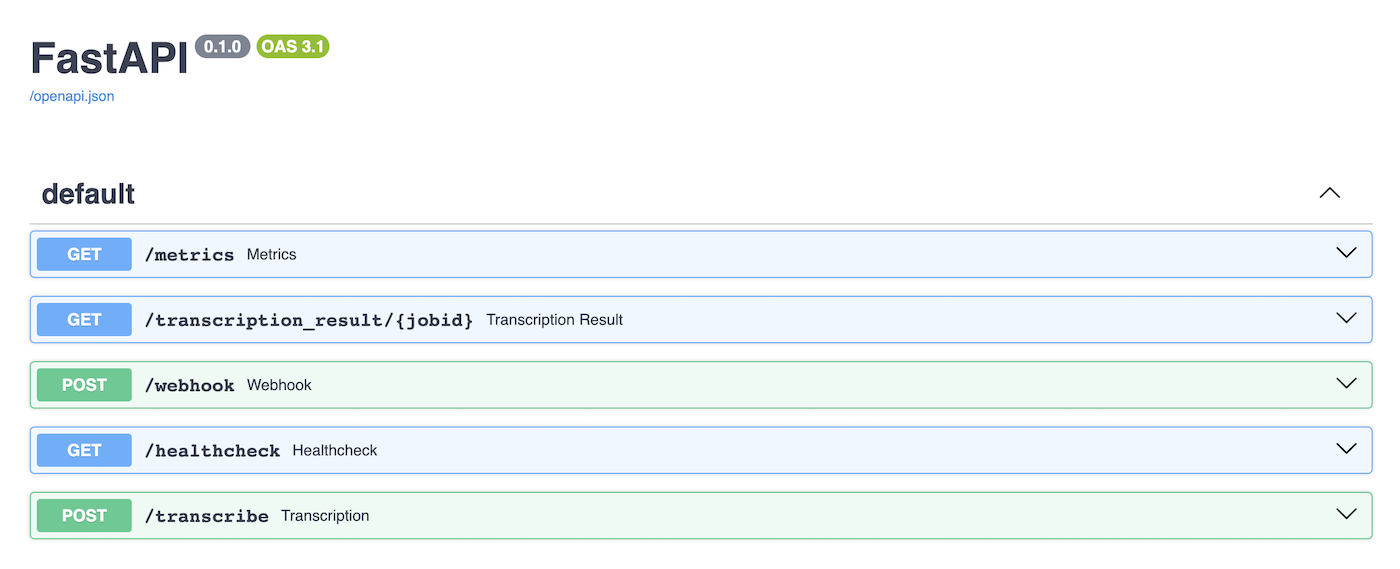Click the default section heading

(88, 194)
